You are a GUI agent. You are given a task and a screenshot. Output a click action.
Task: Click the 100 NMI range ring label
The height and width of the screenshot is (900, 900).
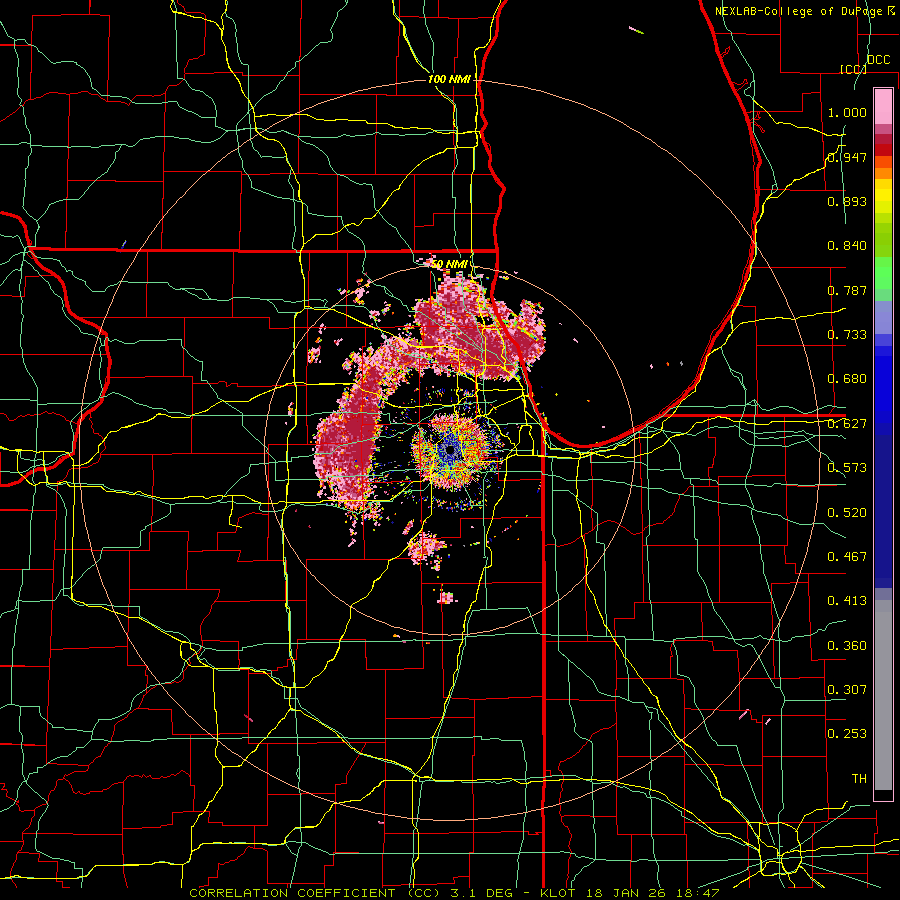[449, 79]
